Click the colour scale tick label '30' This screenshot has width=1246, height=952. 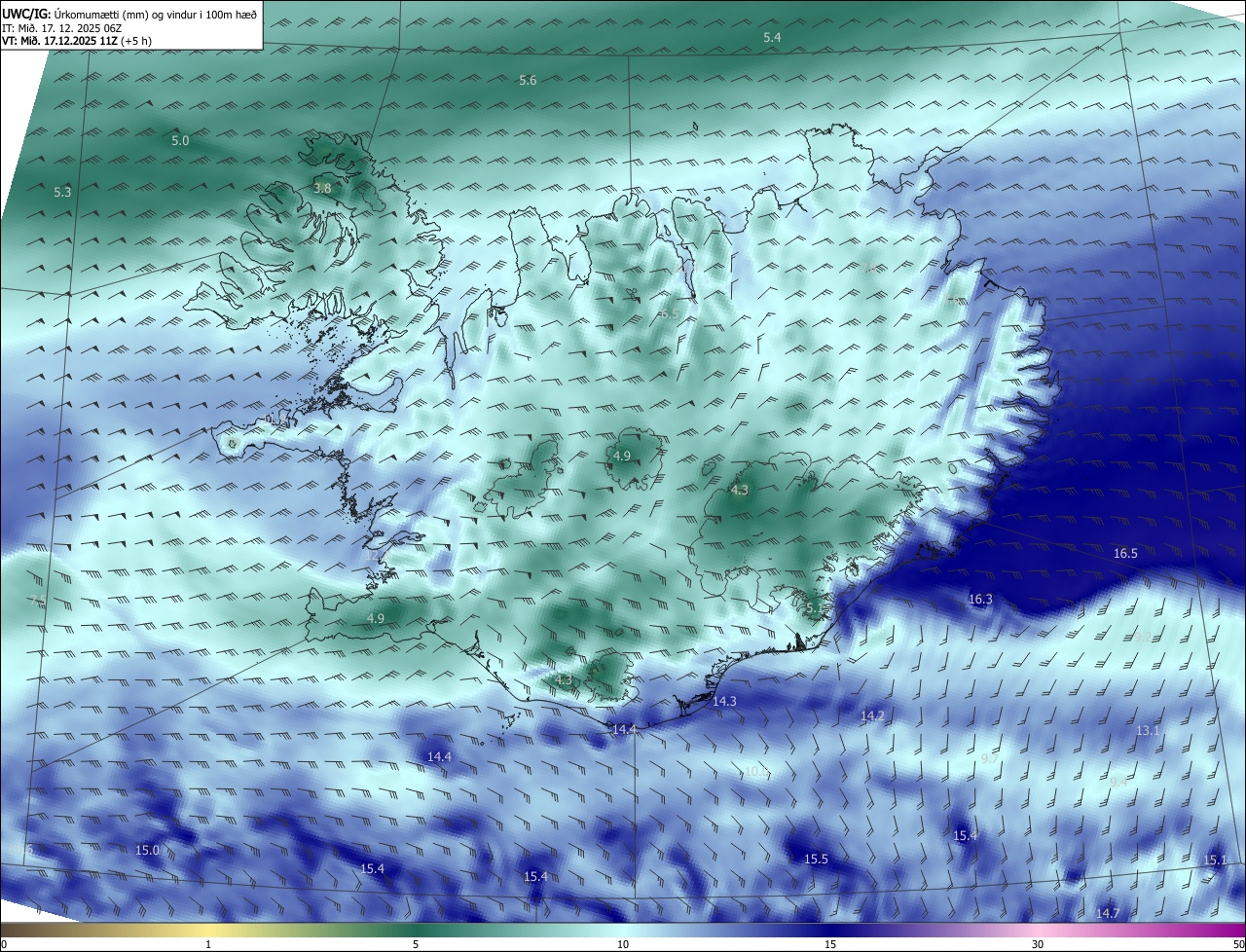click(x=1038, y=945)
